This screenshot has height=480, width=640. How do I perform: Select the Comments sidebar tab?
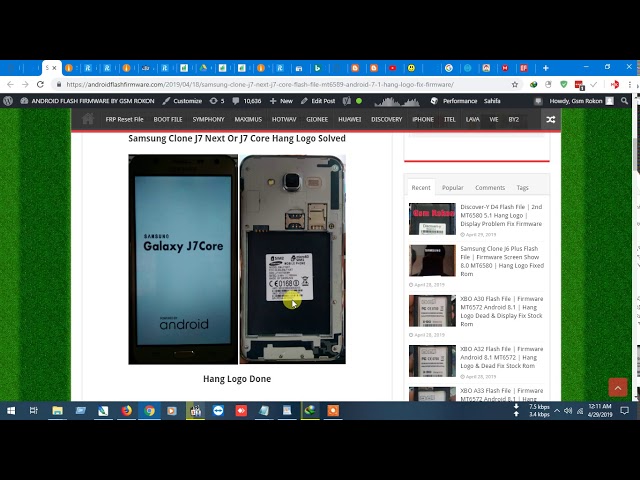(x=490, y=187)
